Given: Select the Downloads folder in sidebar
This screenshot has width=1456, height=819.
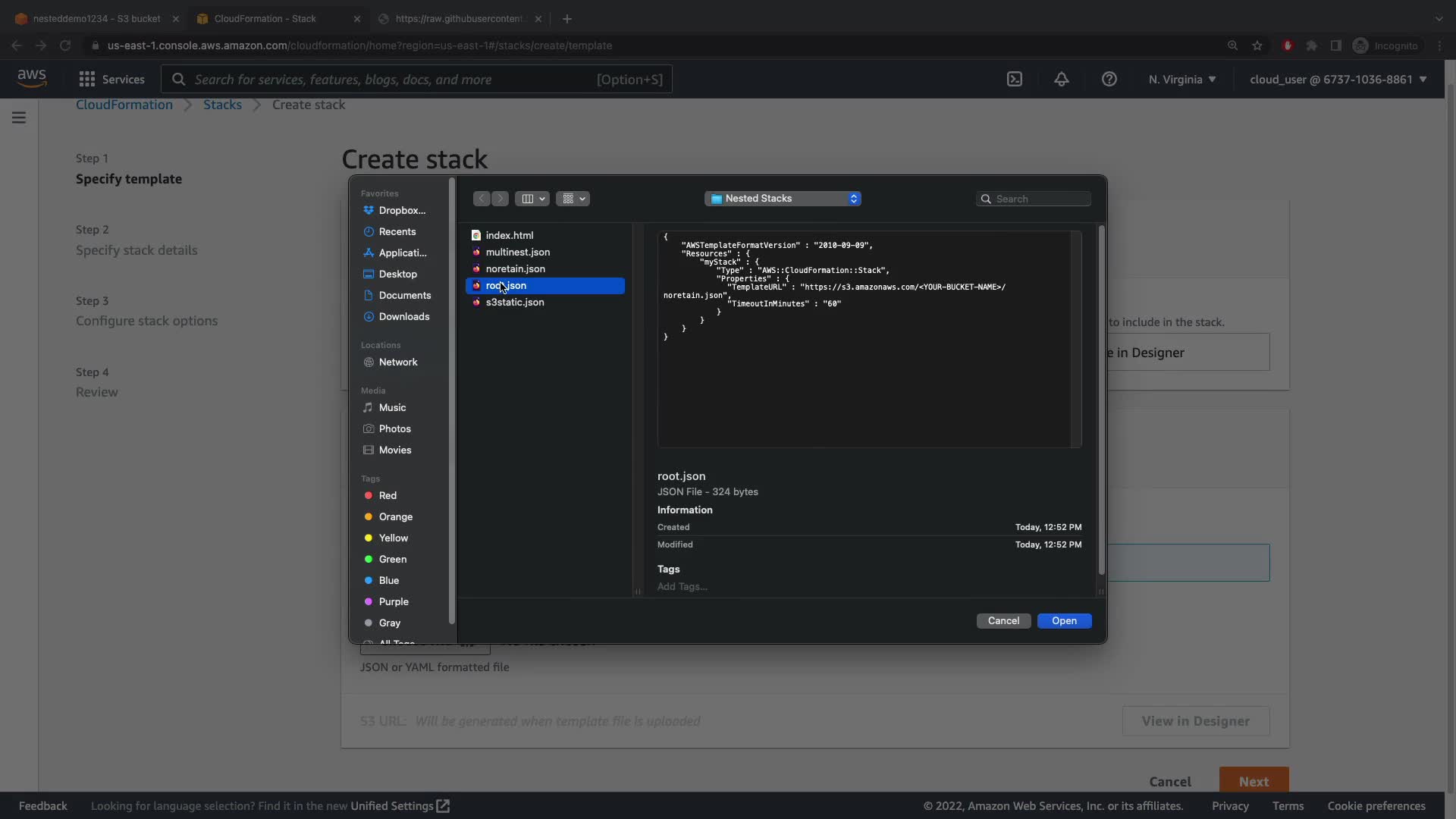Looking at the screenshot, I should [x=403, y=316].
